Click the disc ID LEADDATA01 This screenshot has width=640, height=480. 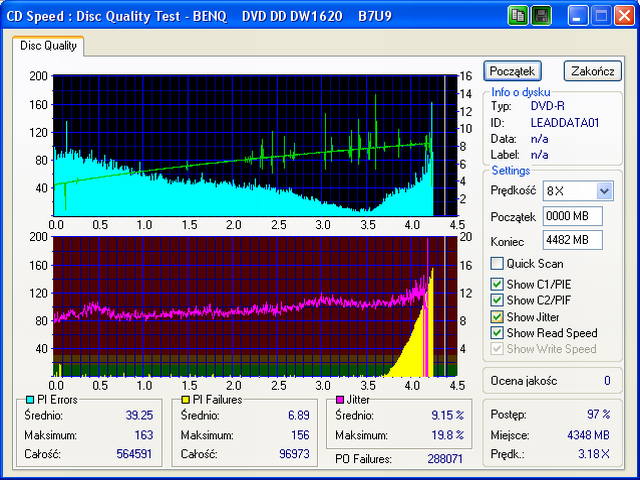[565, 122]
